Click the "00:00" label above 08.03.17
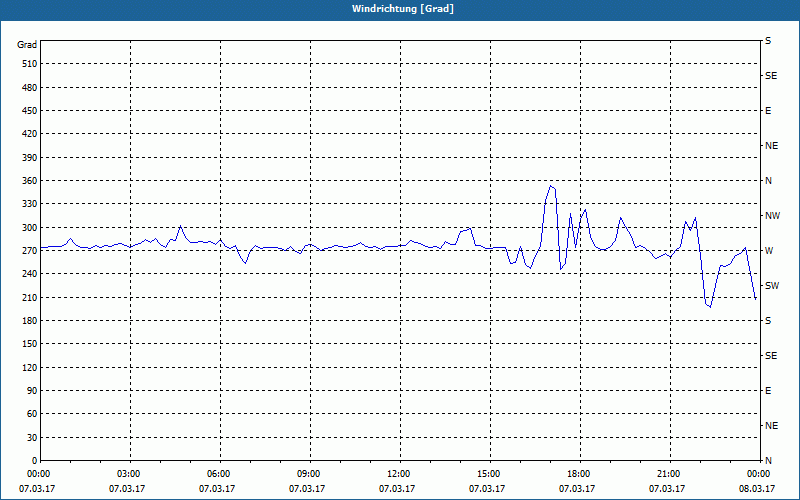The image size is (800, 500). pos(758,474)
